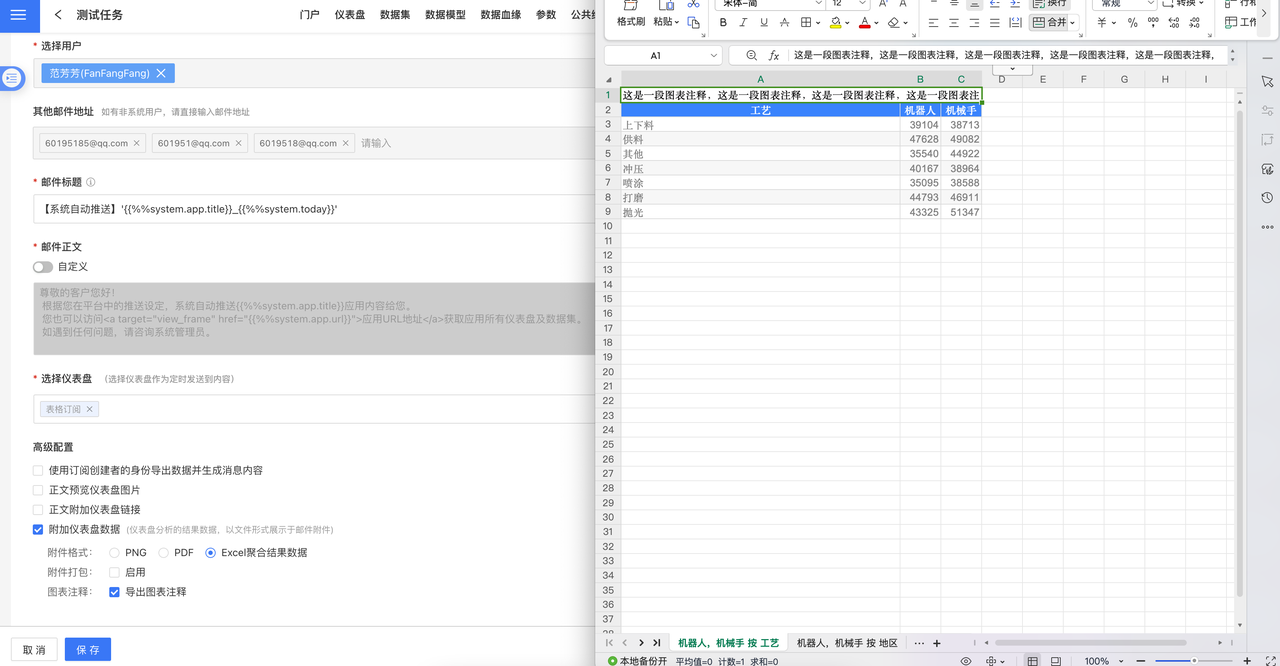
Task: Uncheck 附加仪表盘数据 checkbox
Action: [x=38, y=529]
